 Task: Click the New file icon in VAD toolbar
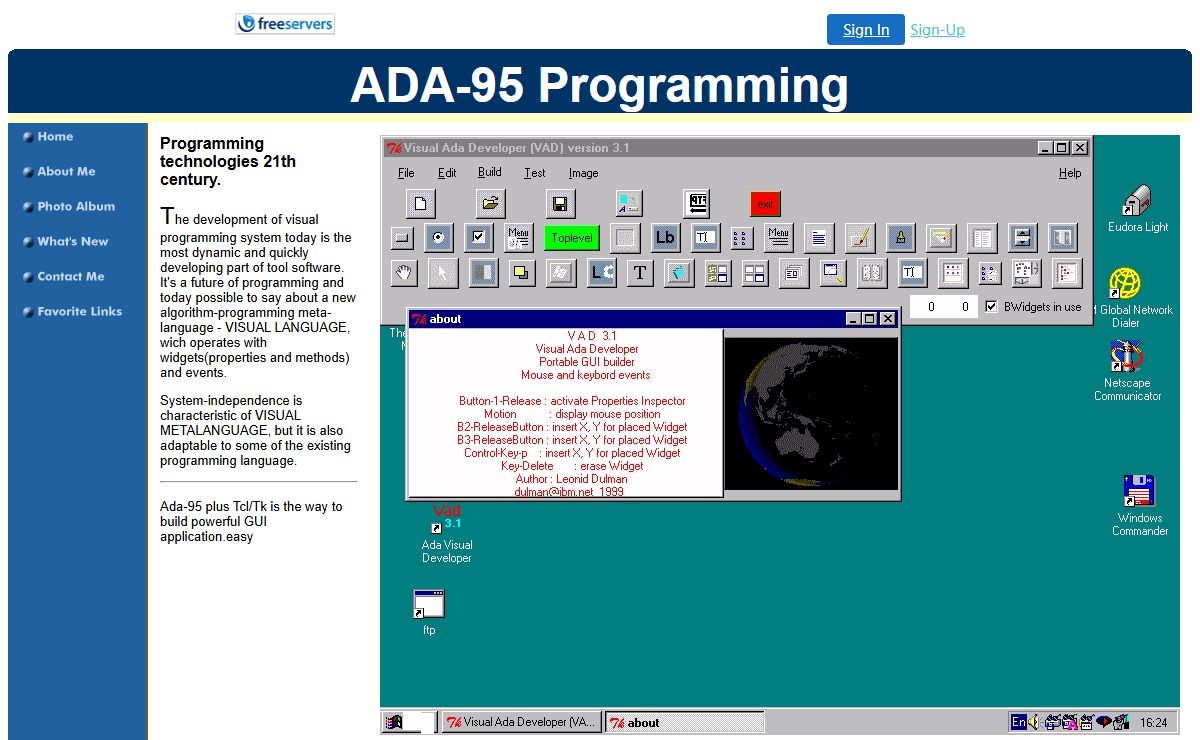click(420, 204)
